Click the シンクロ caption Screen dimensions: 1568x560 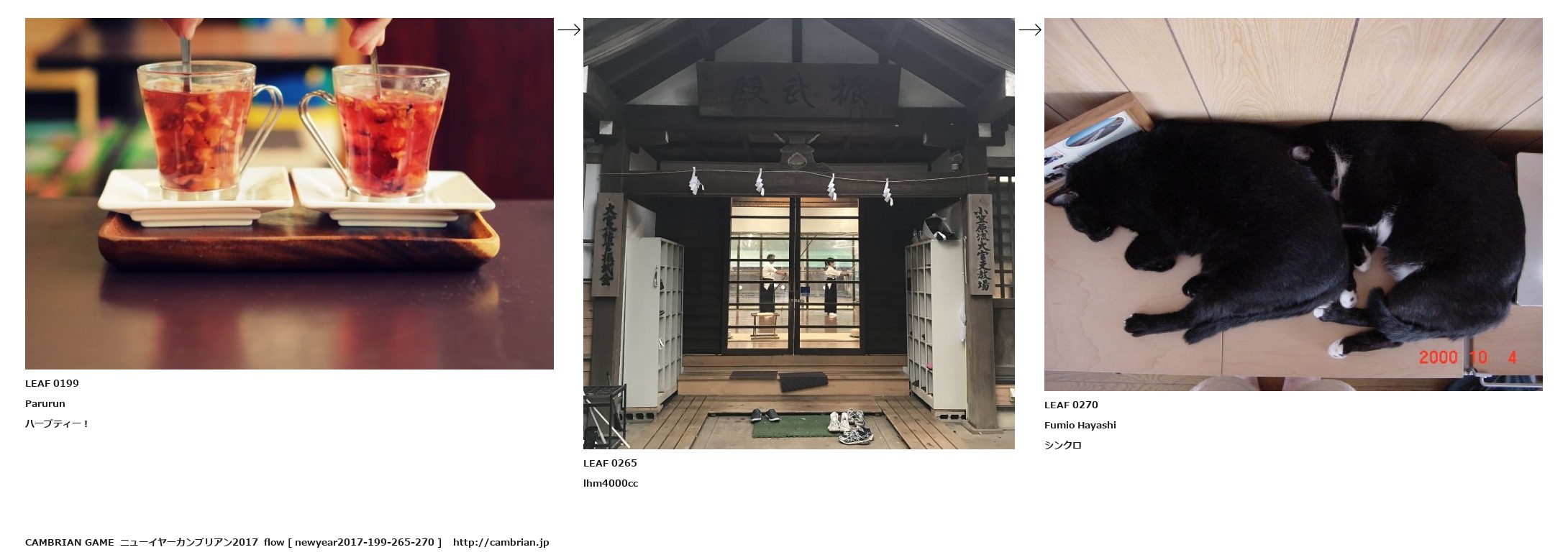pos(1063,445)
